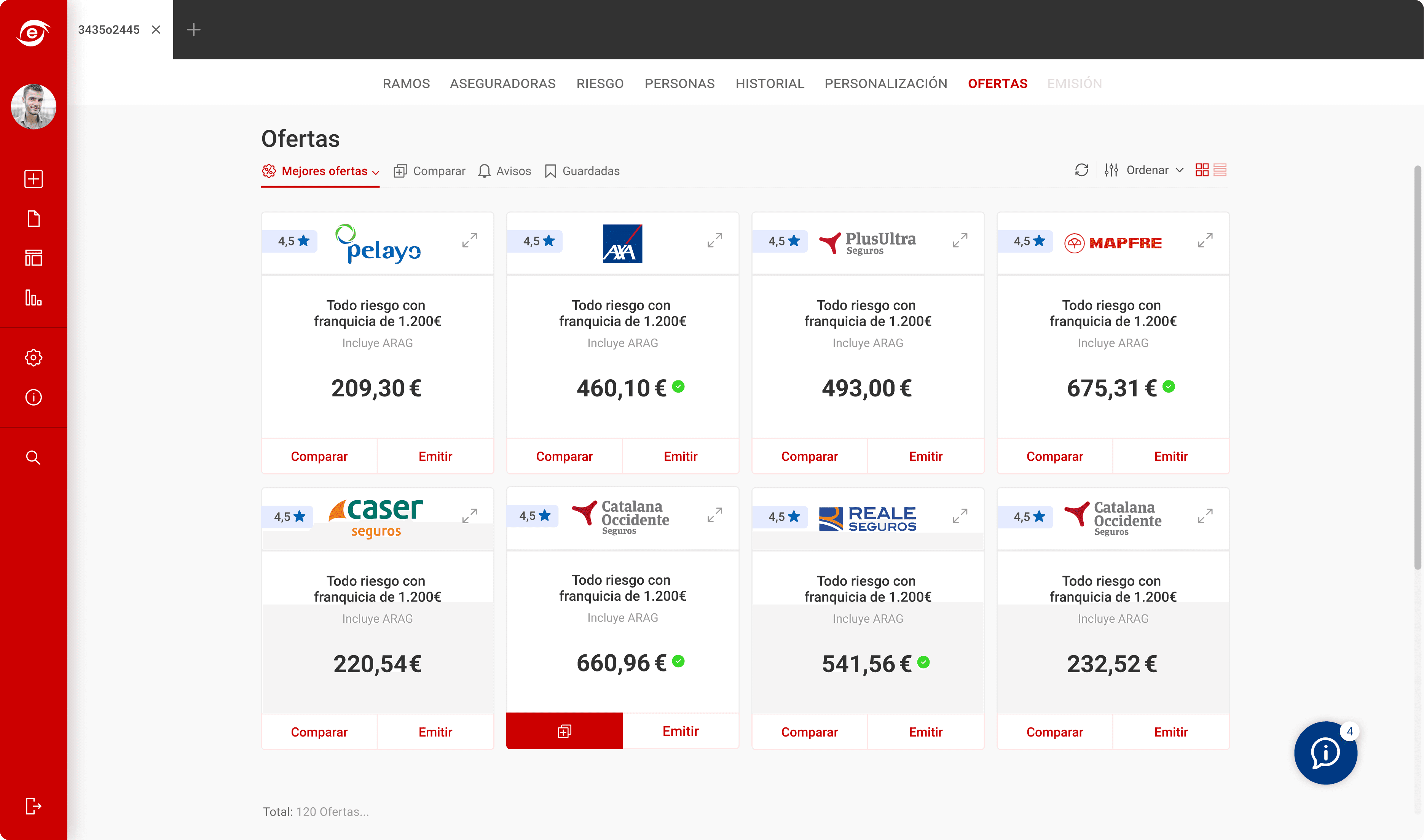Click Emitir on the MAPFRE offer

(1171, 456)
